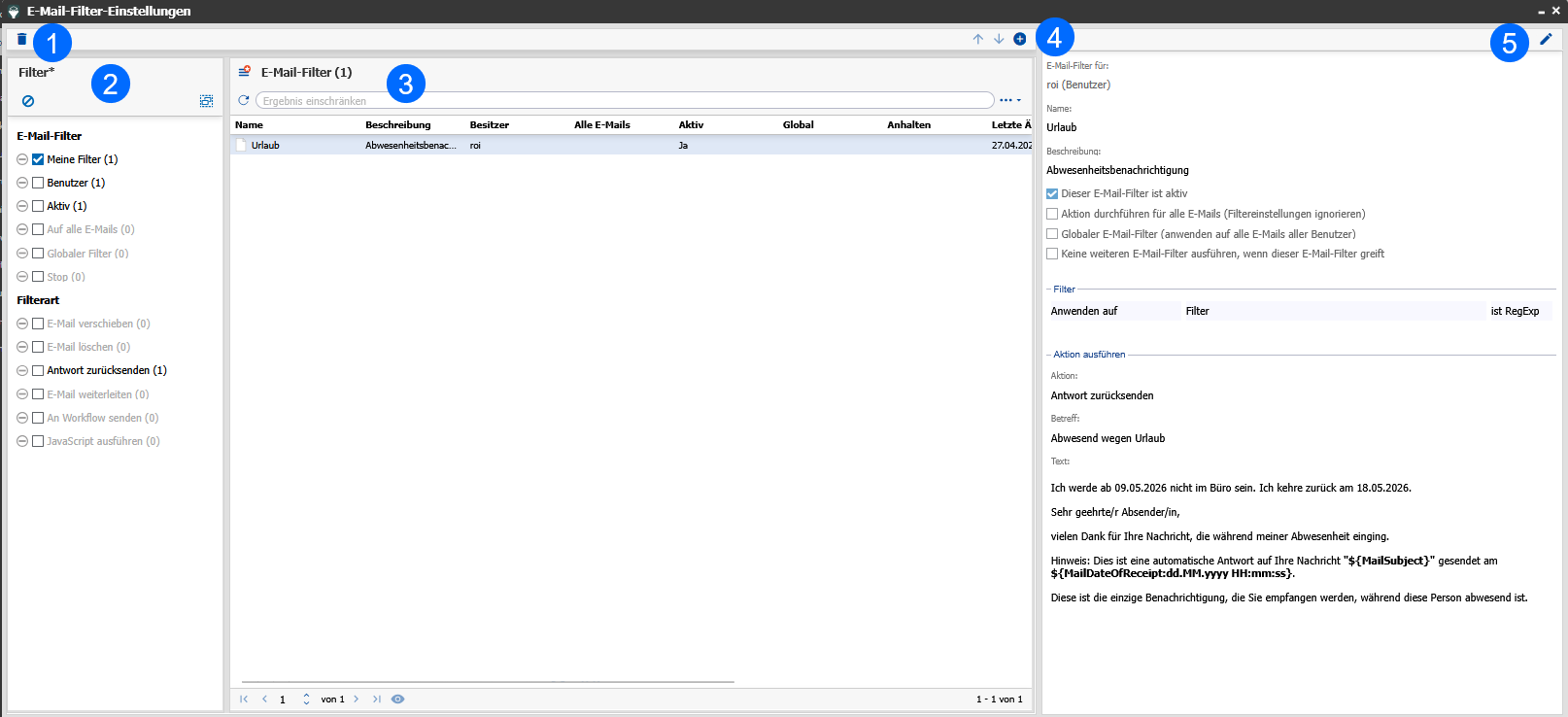Go to the next page of results
This screenshot has height=717, width=1568.
[357, 699]
